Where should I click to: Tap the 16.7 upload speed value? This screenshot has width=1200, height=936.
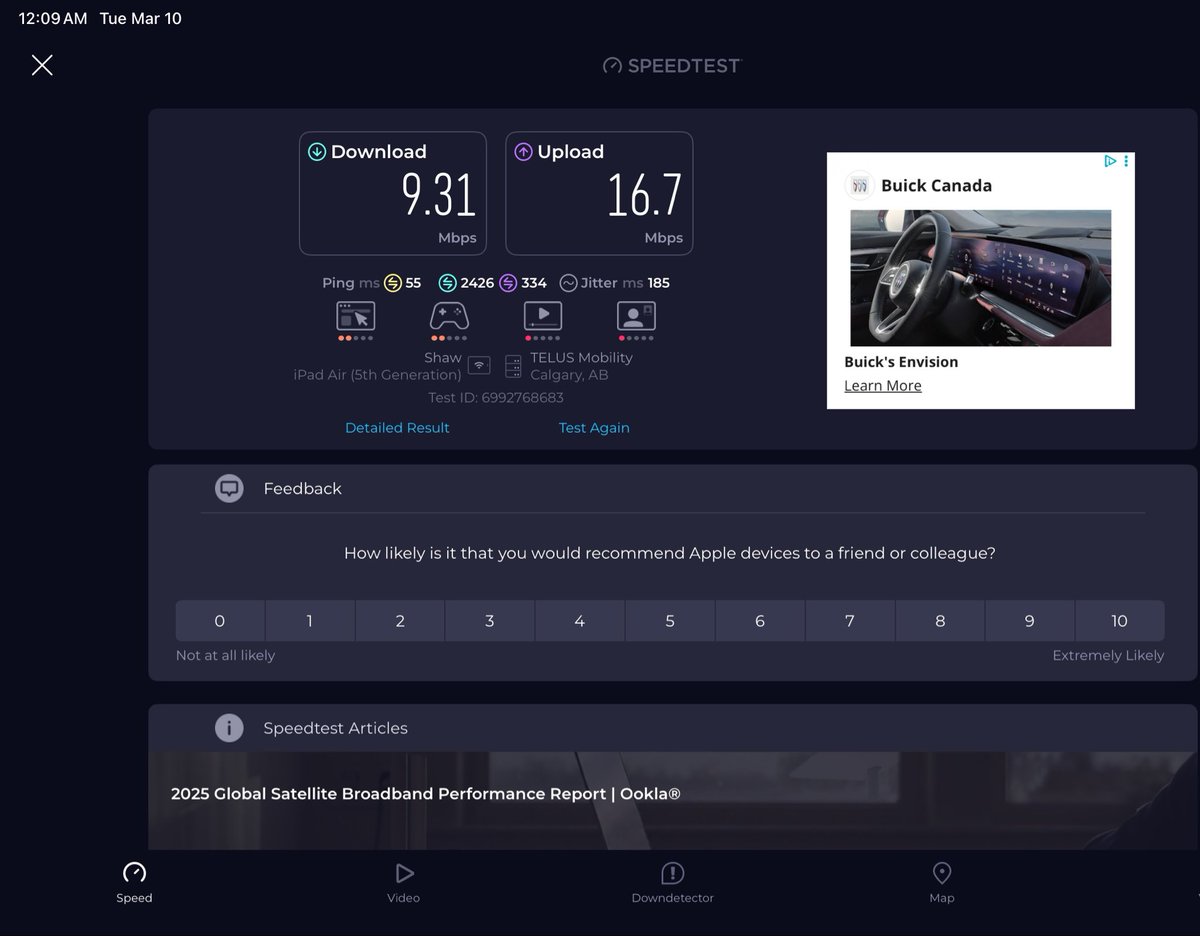click(x=645, y=195)
